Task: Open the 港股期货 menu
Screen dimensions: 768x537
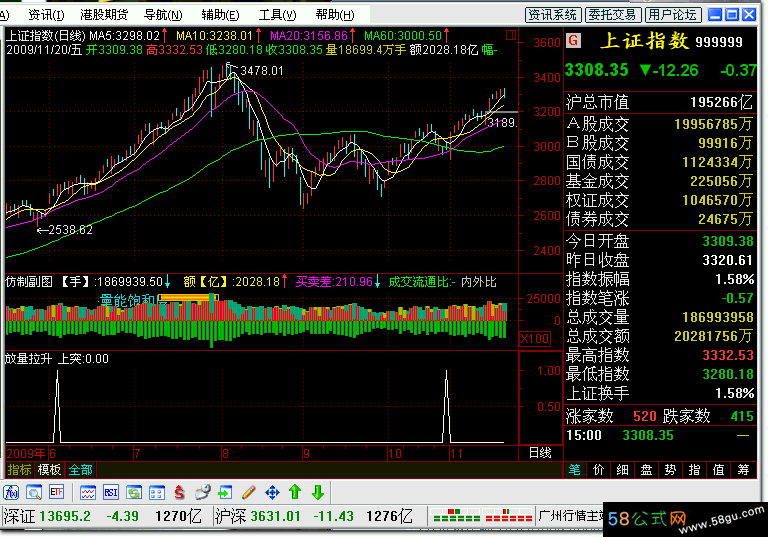Action: [104, 15]
